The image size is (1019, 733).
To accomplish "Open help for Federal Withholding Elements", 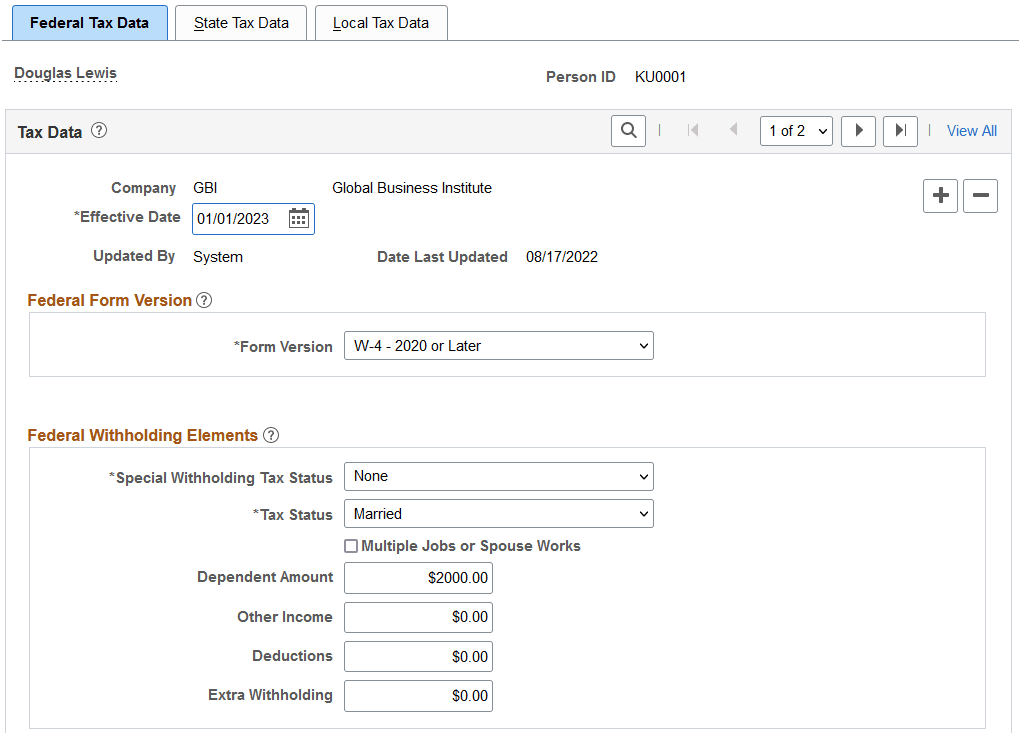I will [270, 435].
